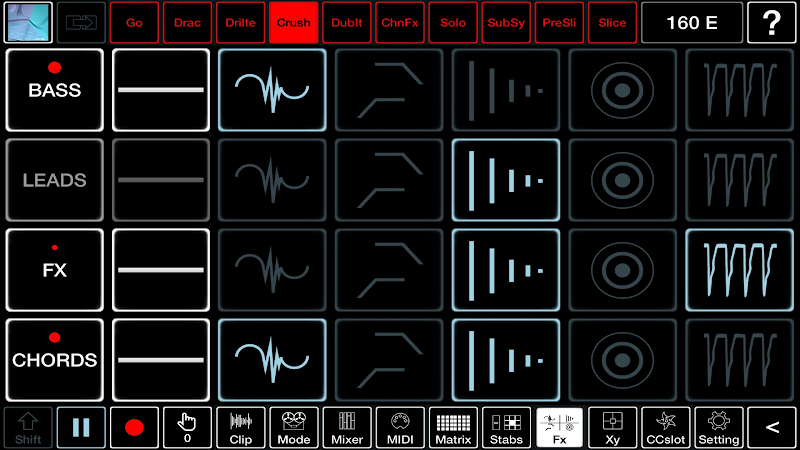Select the FX channel
Screen dimensions: 800x450
tap(55, 270)
